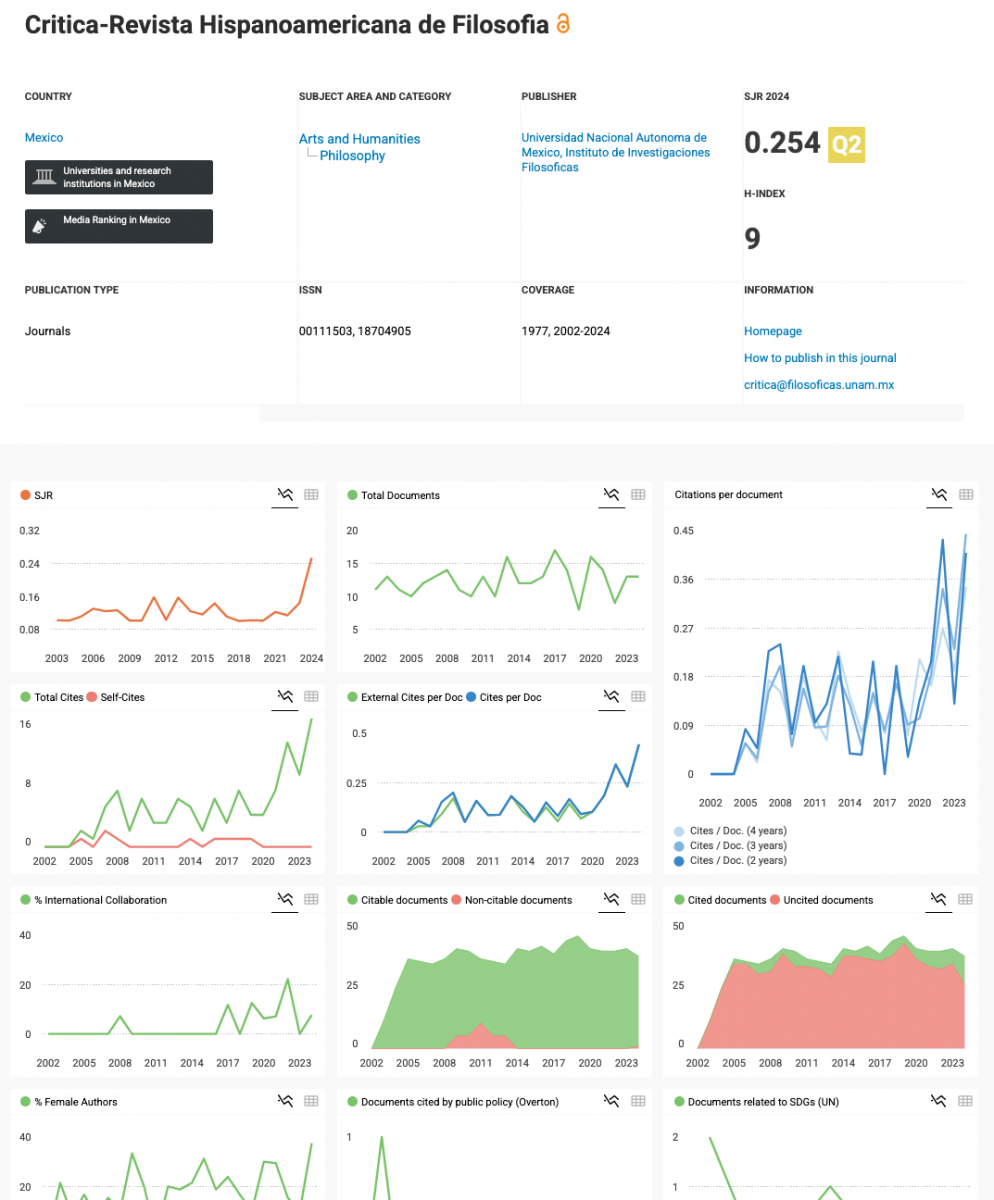Visit the journal Homepage link
Screen dimensions: 994x1200
[x=773, y=331]
